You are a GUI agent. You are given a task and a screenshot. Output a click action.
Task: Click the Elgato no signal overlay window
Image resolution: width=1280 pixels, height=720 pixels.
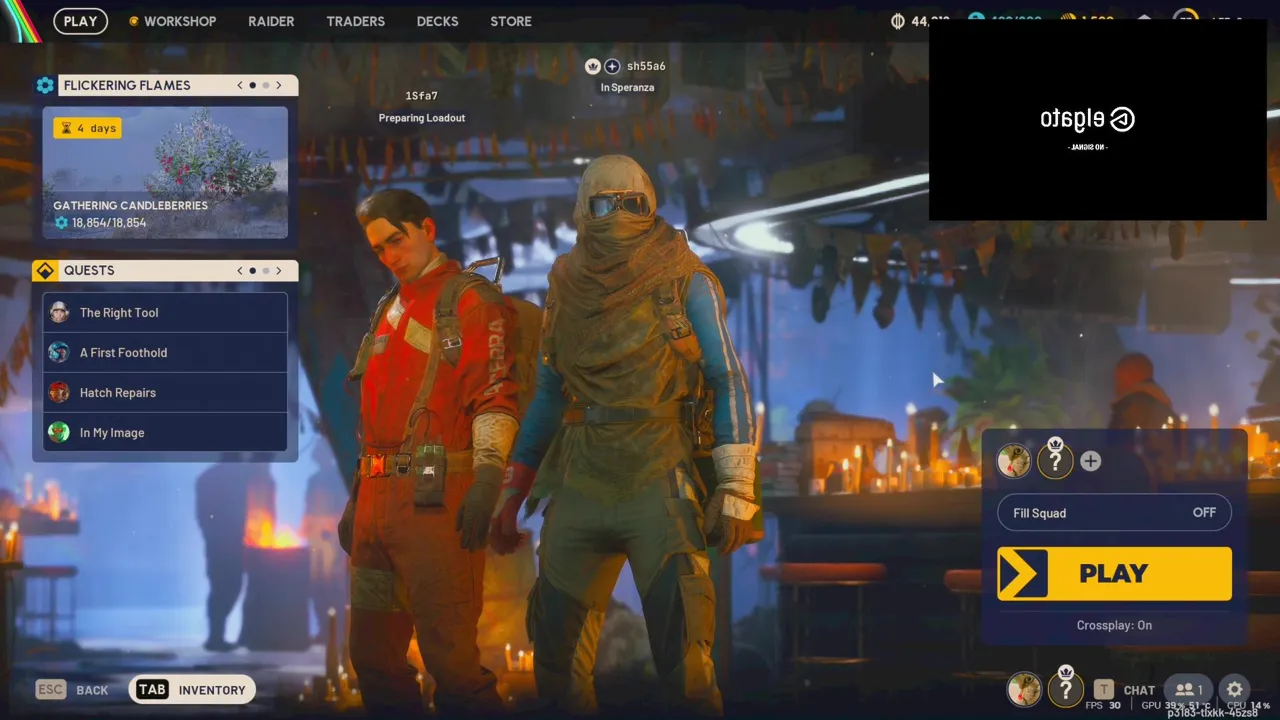1098,120
